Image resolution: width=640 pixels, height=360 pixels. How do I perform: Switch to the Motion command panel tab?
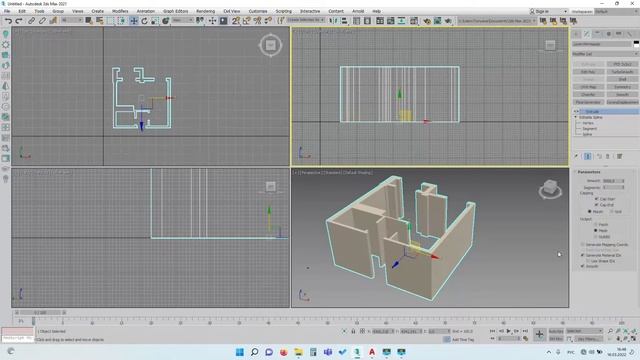click(x=608, y=34)
